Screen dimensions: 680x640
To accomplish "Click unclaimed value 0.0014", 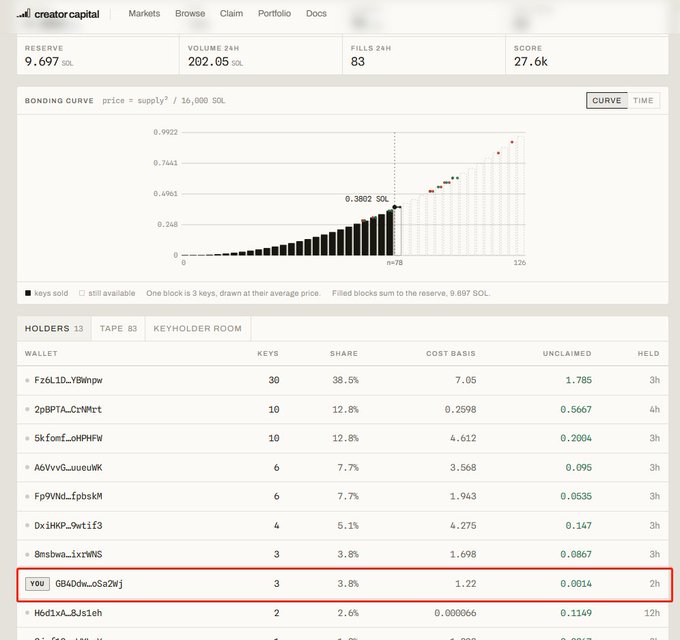I will 576,584.
